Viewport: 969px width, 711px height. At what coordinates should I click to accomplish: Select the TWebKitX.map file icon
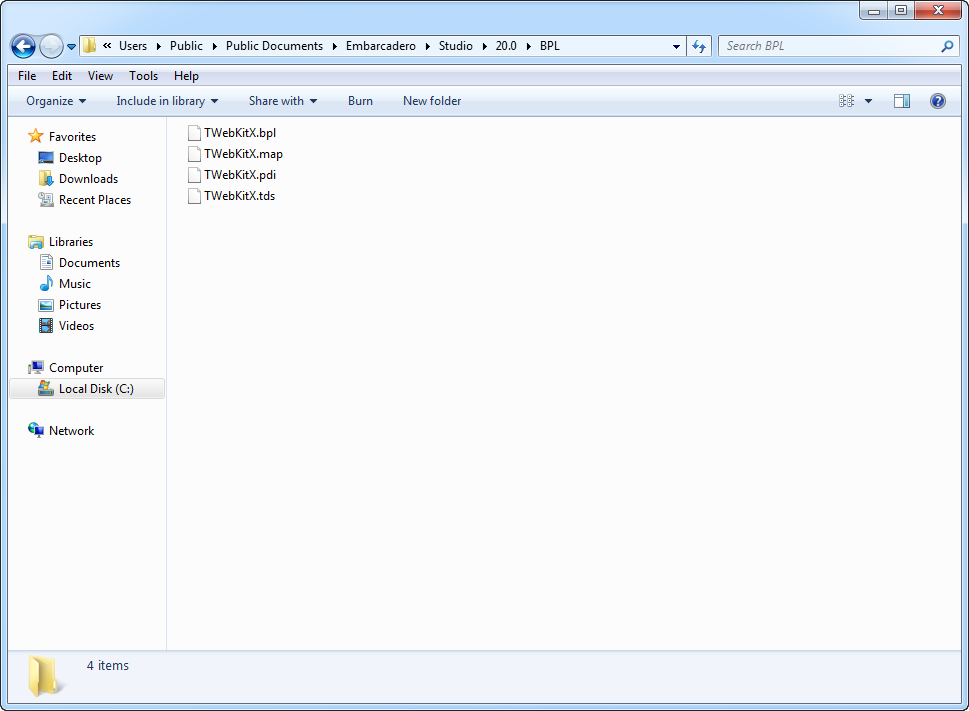(x=194, y=154)
